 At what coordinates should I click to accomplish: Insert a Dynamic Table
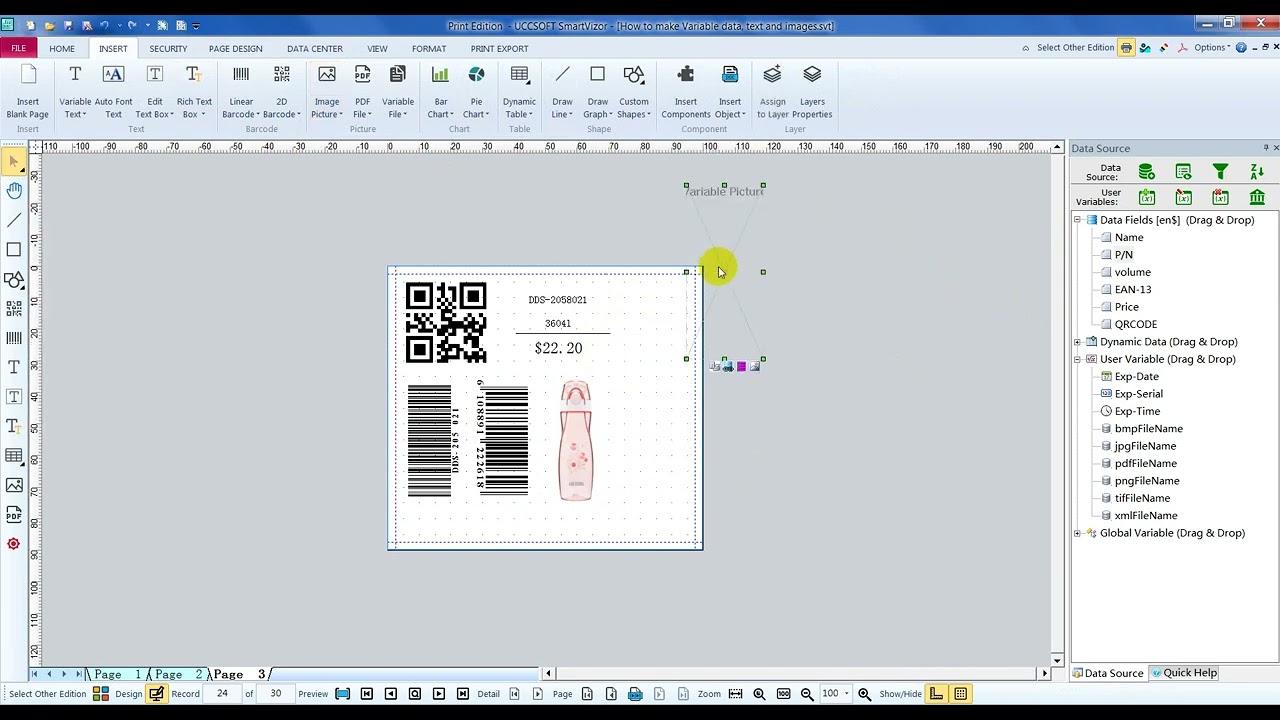(x=519, y=92)
